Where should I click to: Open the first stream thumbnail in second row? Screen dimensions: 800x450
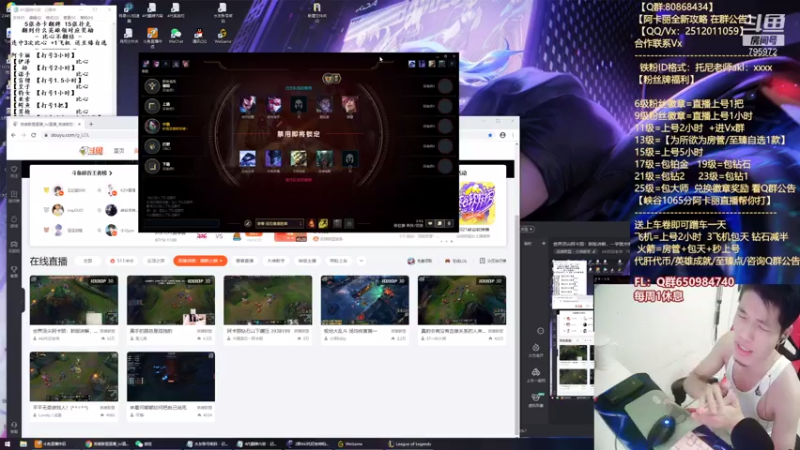[74, 377]
